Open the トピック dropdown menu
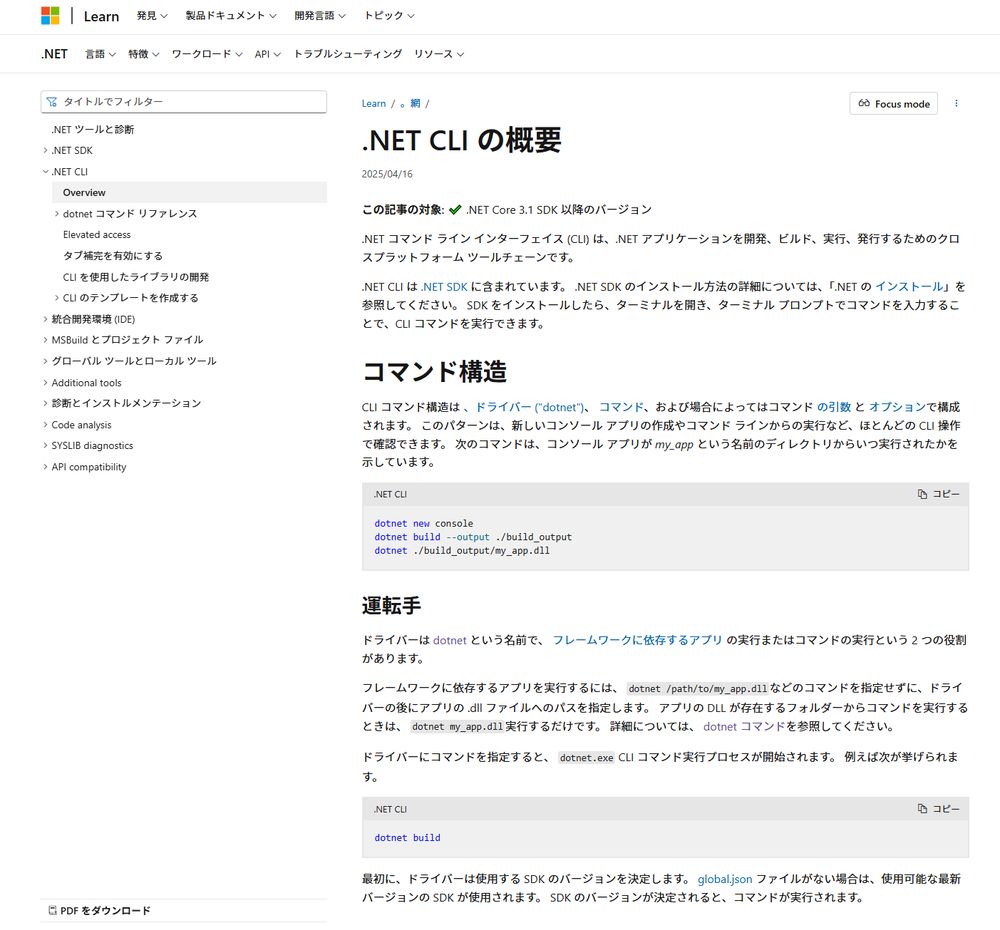This screenshot has width=1000, height=930. pos(389,15)
